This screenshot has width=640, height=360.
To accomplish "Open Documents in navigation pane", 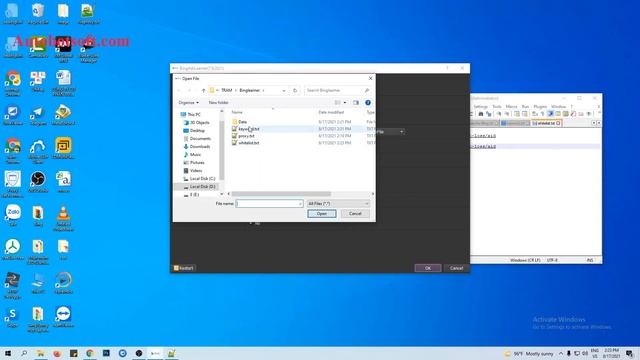I will [x=197, y=139].
